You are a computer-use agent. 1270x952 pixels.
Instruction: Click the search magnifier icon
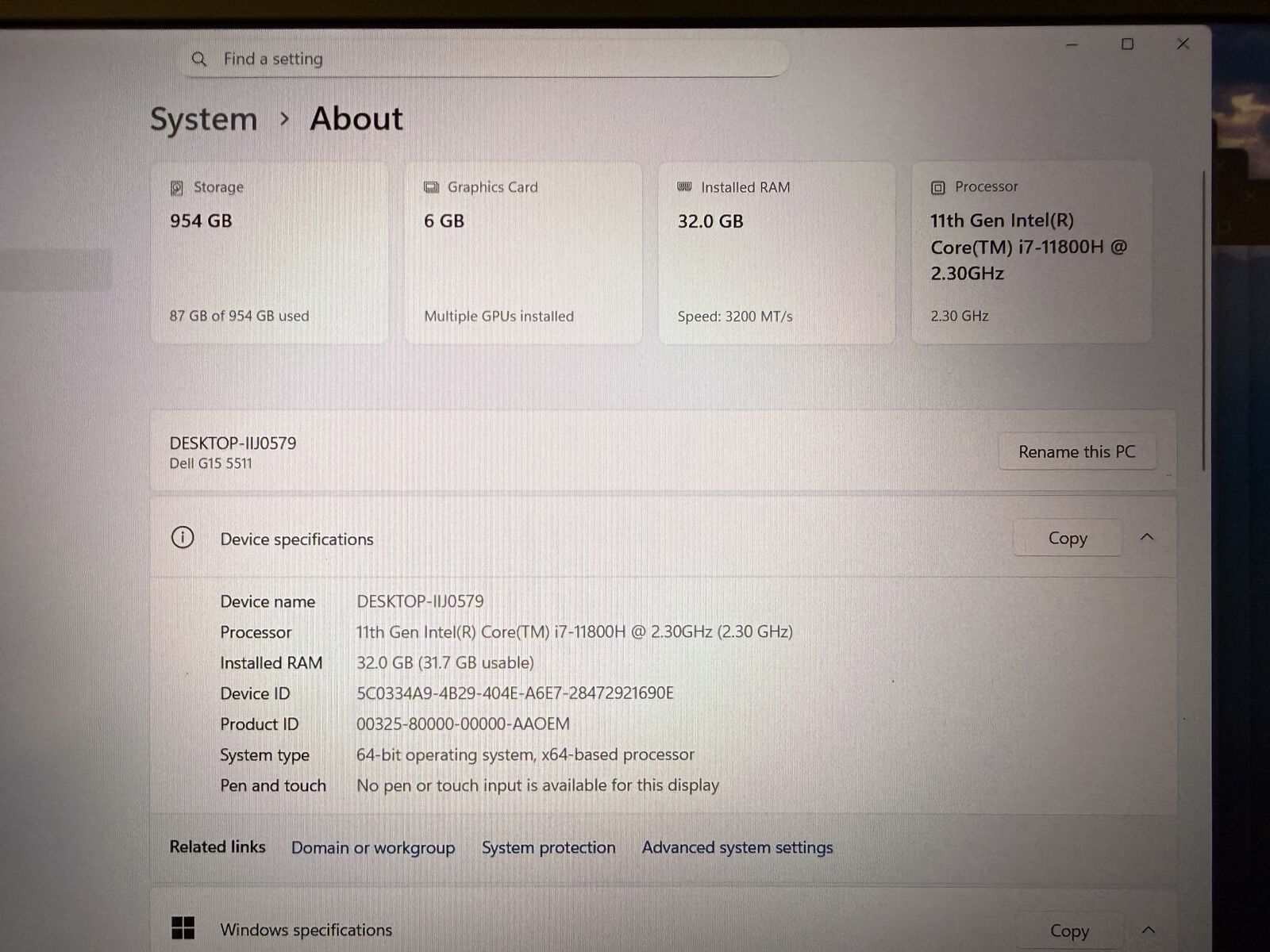(x=199, y=59)
